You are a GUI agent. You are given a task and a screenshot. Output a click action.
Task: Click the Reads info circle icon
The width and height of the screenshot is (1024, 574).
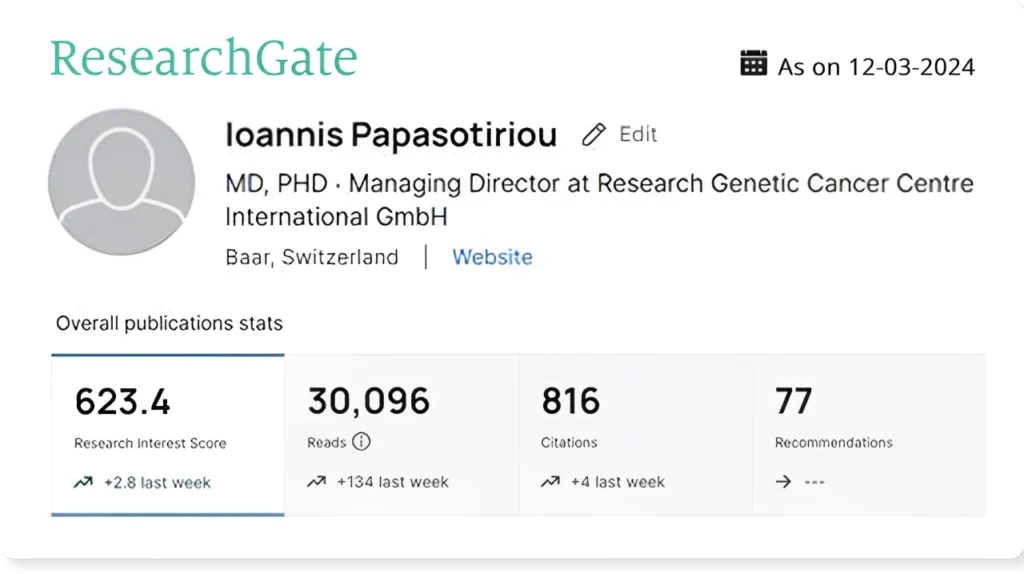(x=361, y=442)
